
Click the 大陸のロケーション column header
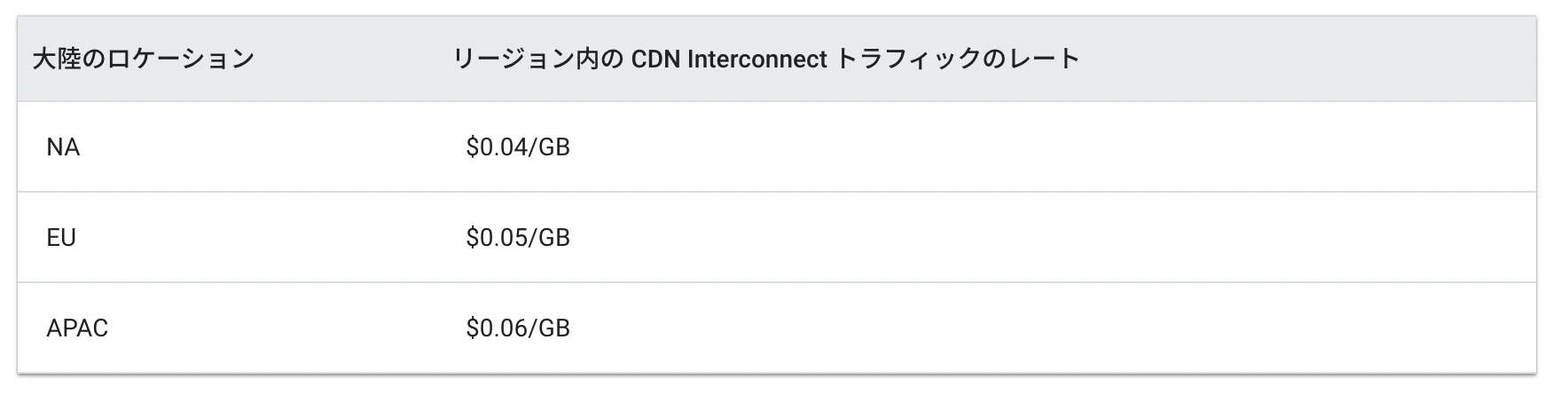(144, 59)
